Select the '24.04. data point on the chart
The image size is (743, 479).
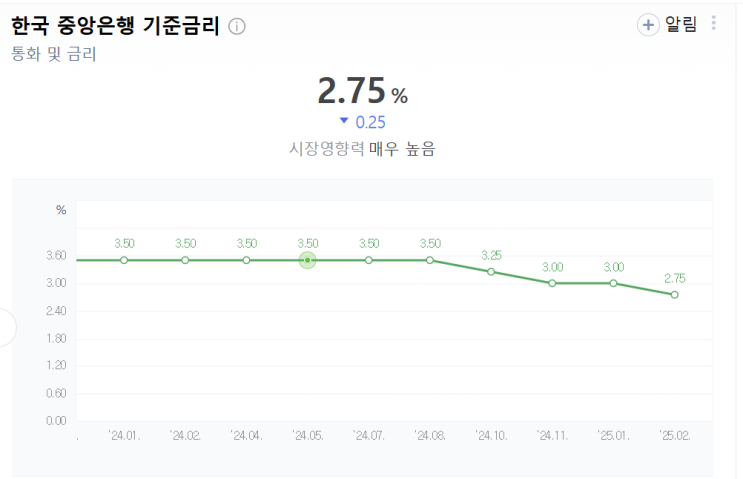(246, 260)
